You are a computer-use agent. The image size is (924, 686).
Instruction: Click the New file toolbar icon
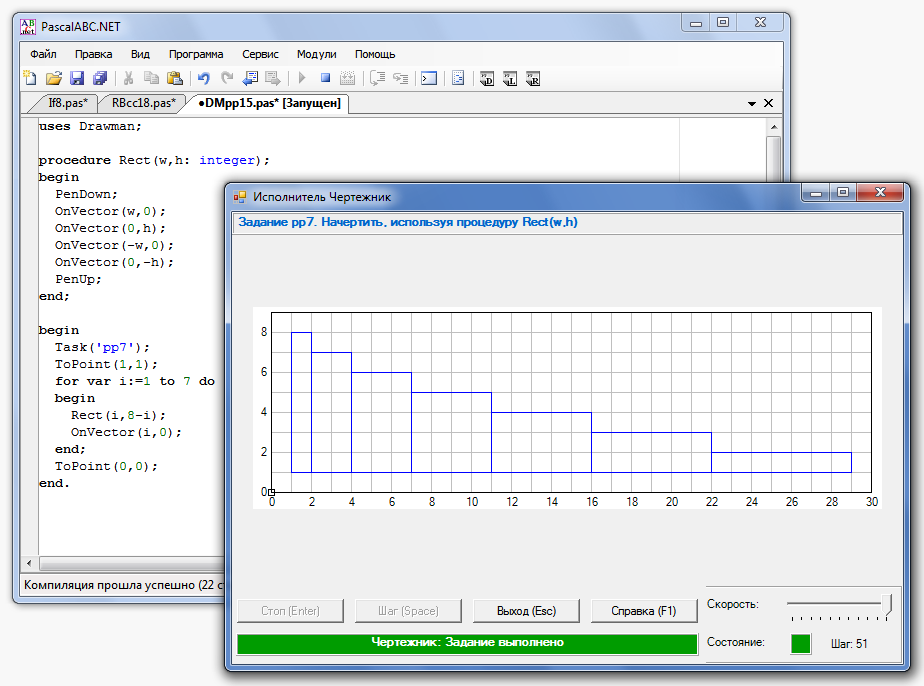pos(30,78)
